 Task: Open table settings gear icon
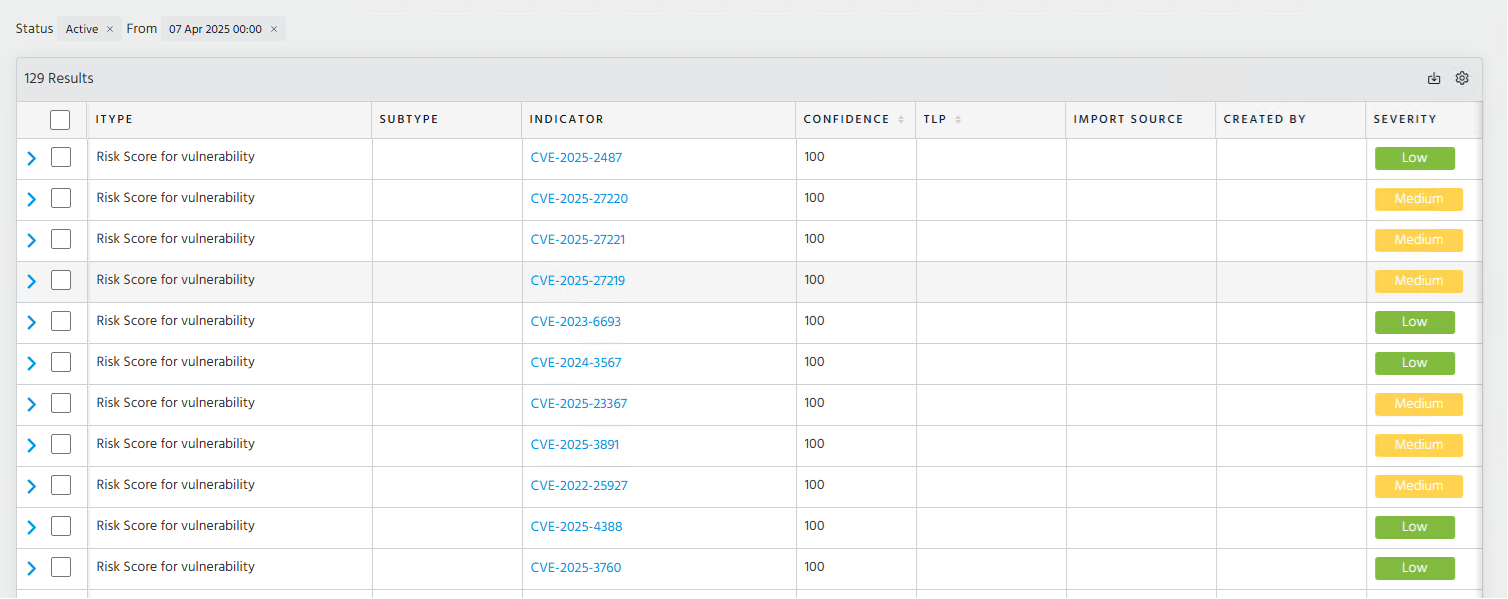pyautogui.click(x=1462, y=78)
